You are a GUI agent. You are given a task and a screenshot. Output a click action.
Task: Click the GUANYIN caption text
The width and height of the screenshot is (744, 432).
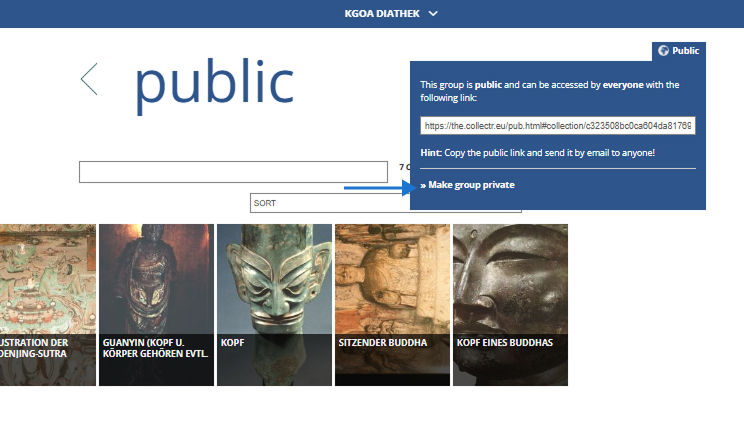(155, 348)
